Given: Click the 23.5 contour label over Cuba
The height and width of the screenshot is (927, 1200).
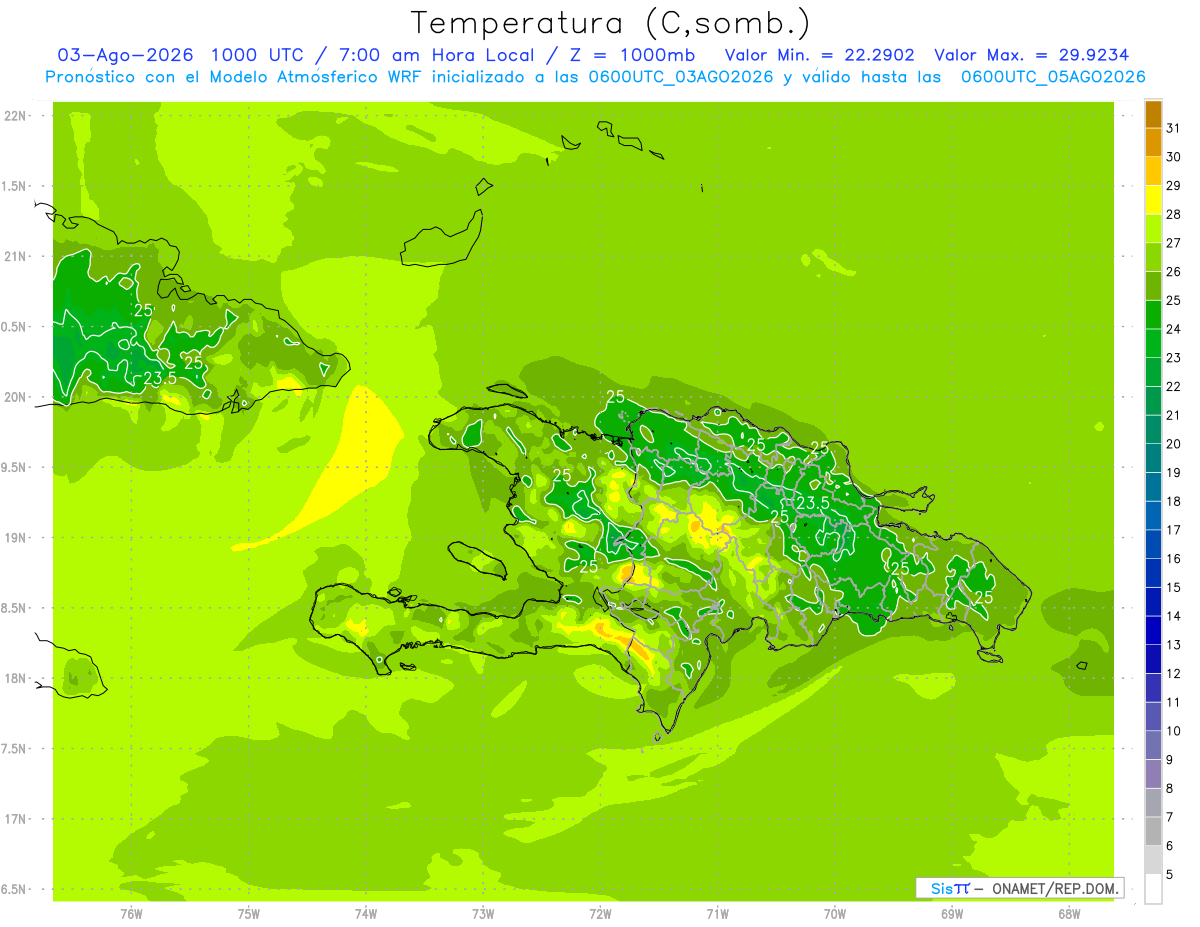Looking at the screenshot, I should 160,379.
